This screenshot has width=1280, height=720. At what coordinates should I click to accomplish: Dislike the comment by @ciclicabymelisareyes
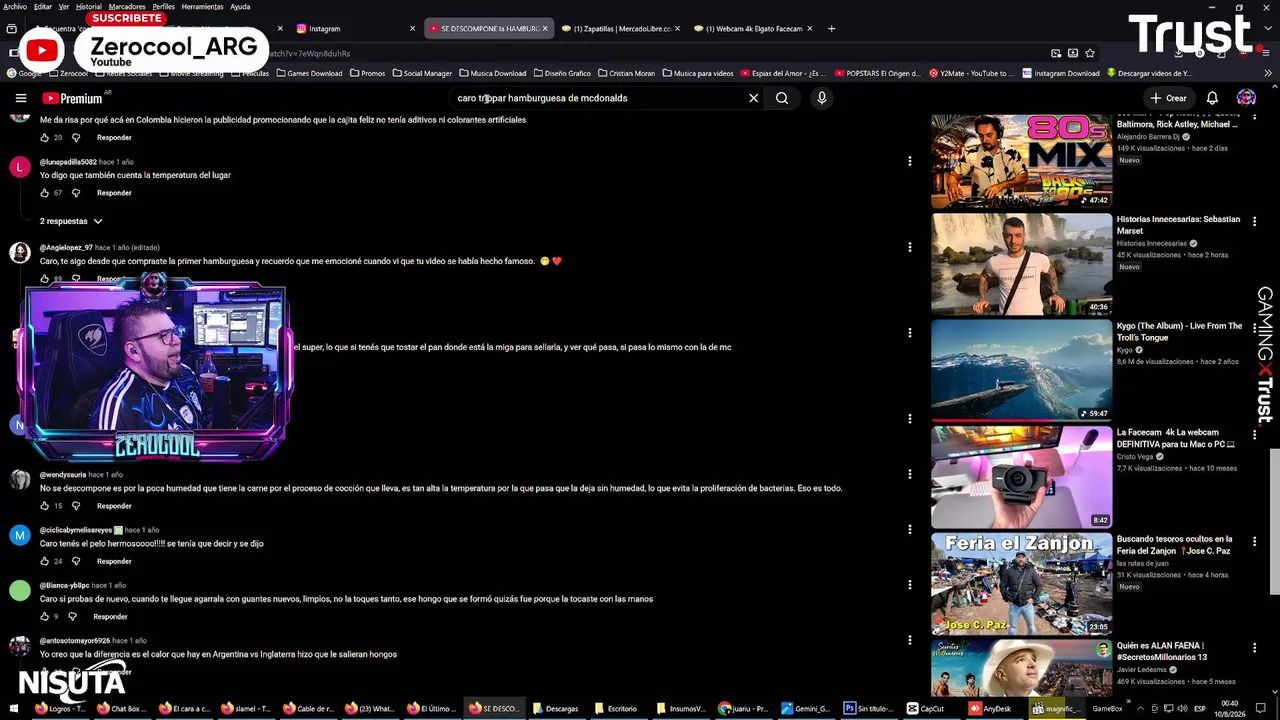coord(76,561)
